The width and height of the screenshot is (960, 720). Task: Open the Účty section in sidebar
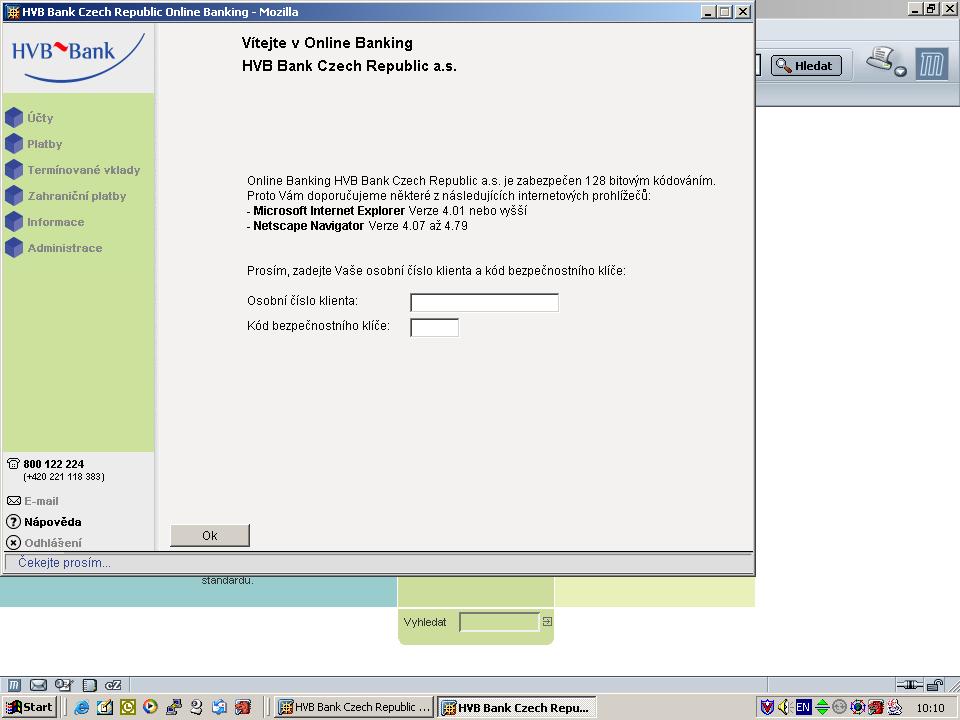40,118
